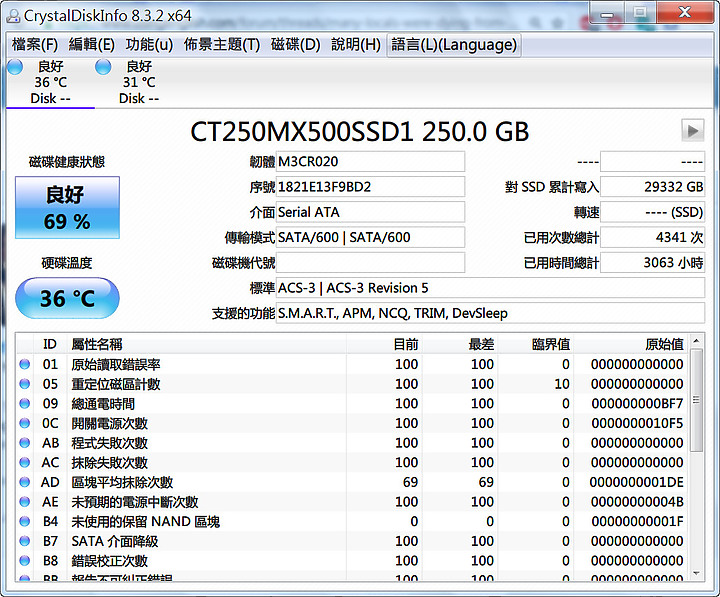Image resolution: width=720 pixels, height=597 pixels.
Task: Click the serial number field 1821E13F9BD2
Action: (x=370, y=187)
